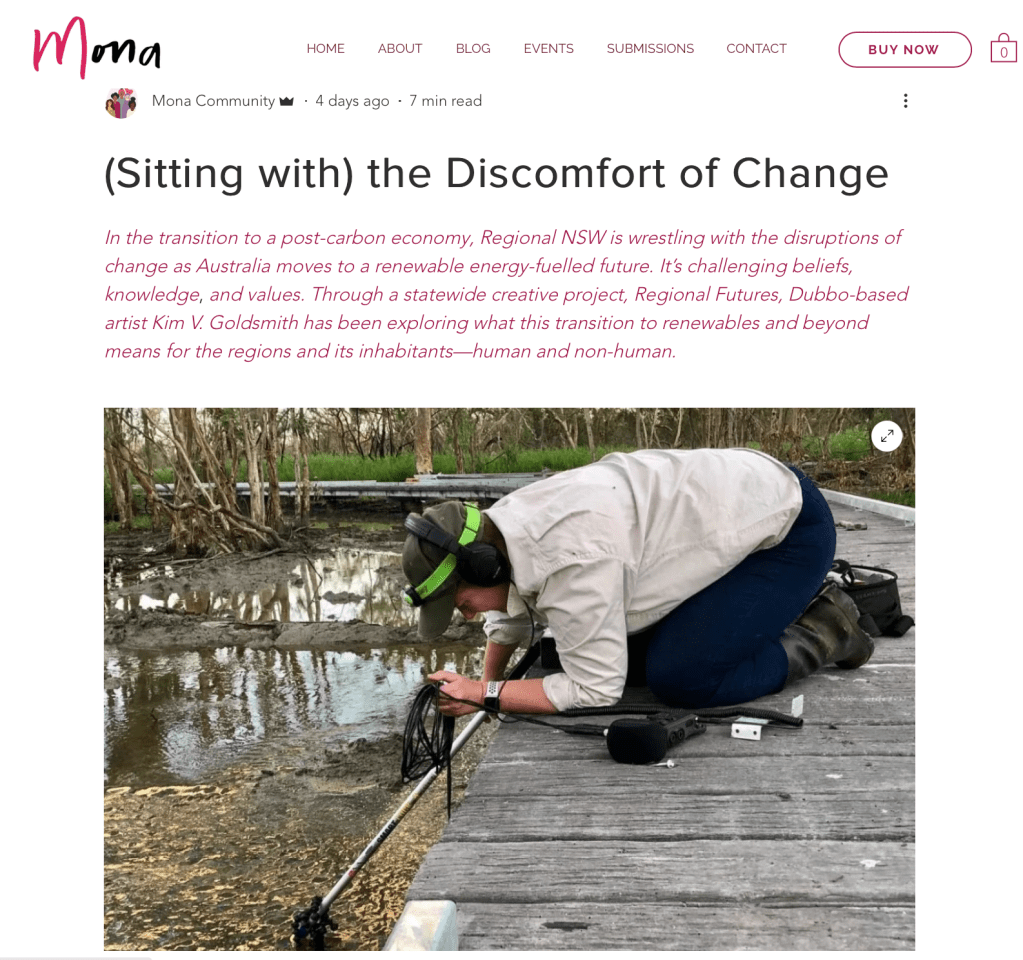1023x960 pixels.
Task: Click the '7 min read' label
Action: point(446,101)
